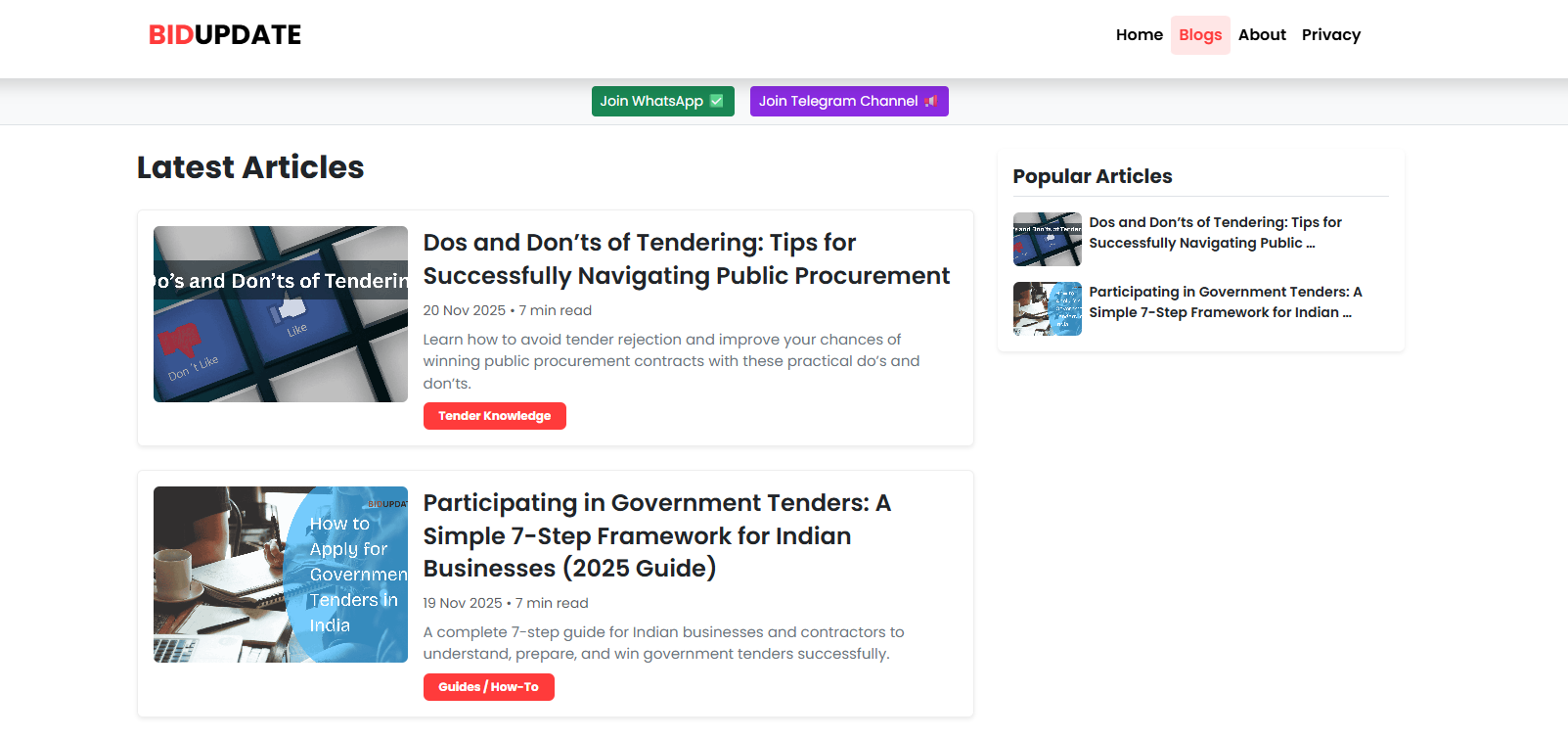Click the Join WhatsApp button

[662, 102]
